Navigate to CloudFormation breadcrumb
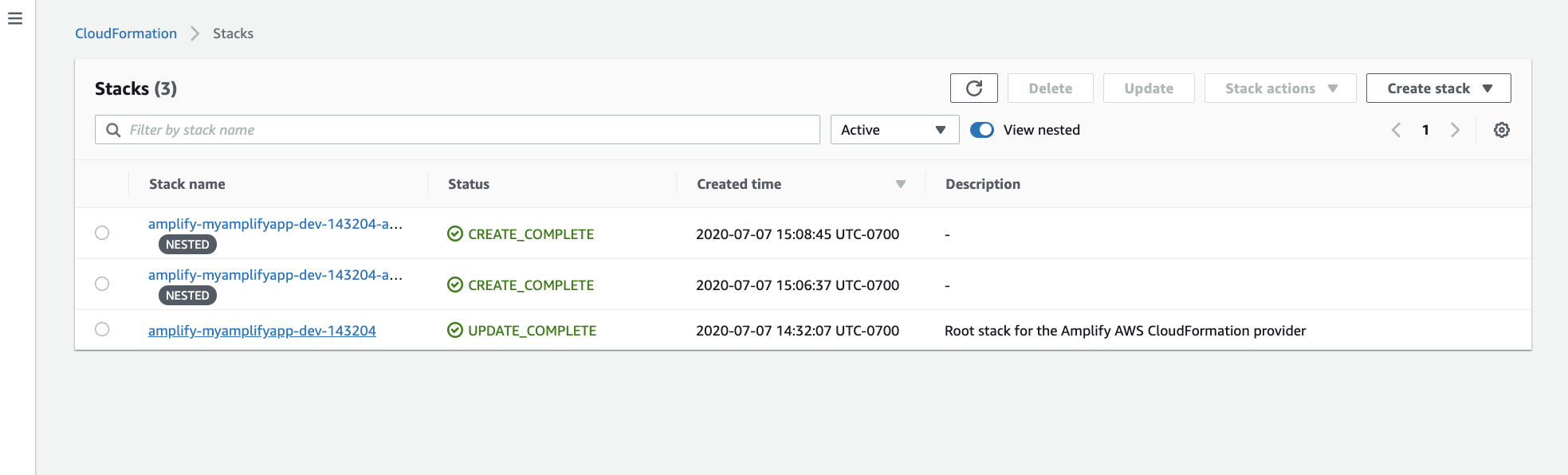 pos(126,33)
